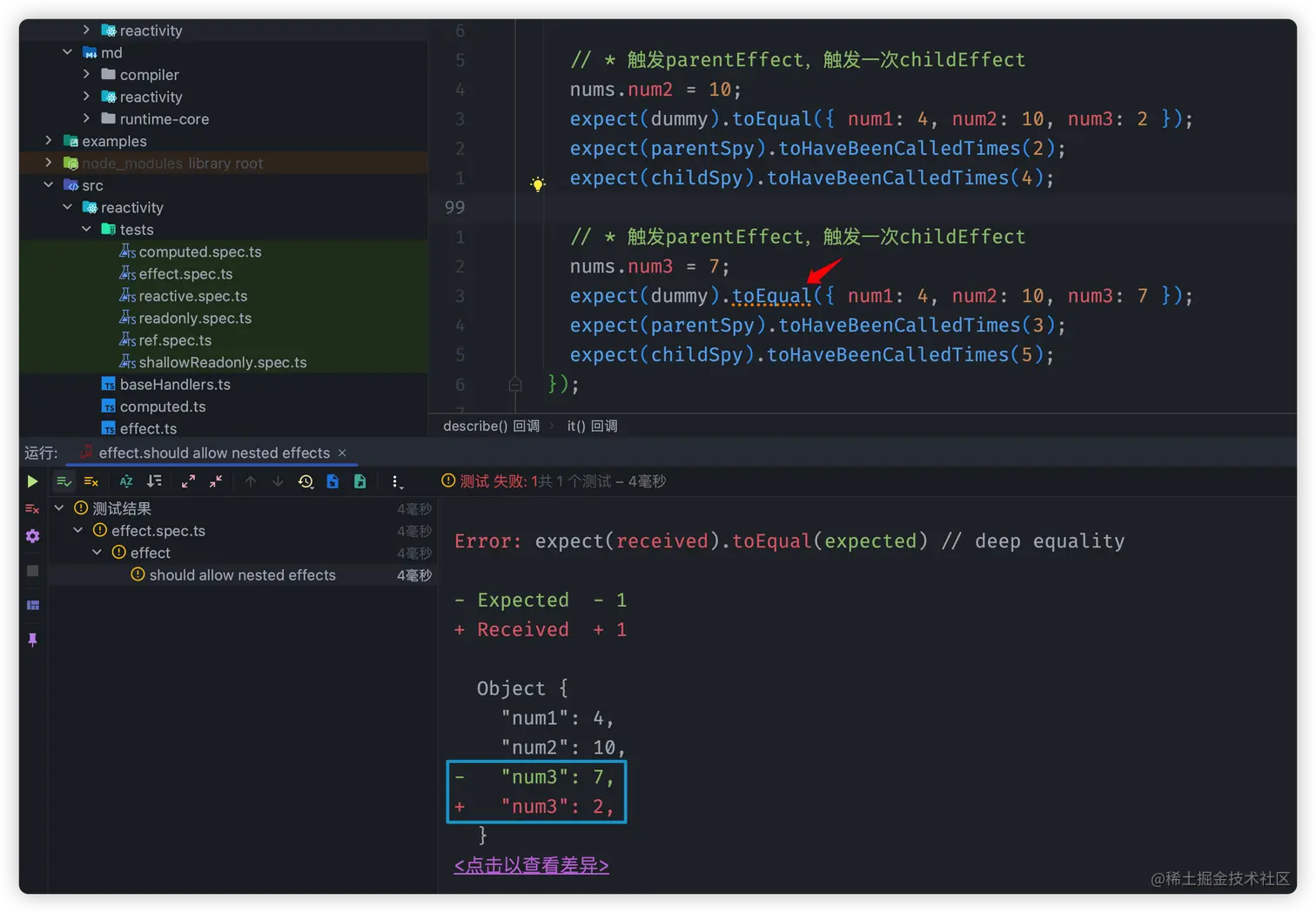The width and height of the screenshot is (1316, 913).
Task: Click line number 99 in the gutter
Action: pyautogui.click(x=454, y=207)
